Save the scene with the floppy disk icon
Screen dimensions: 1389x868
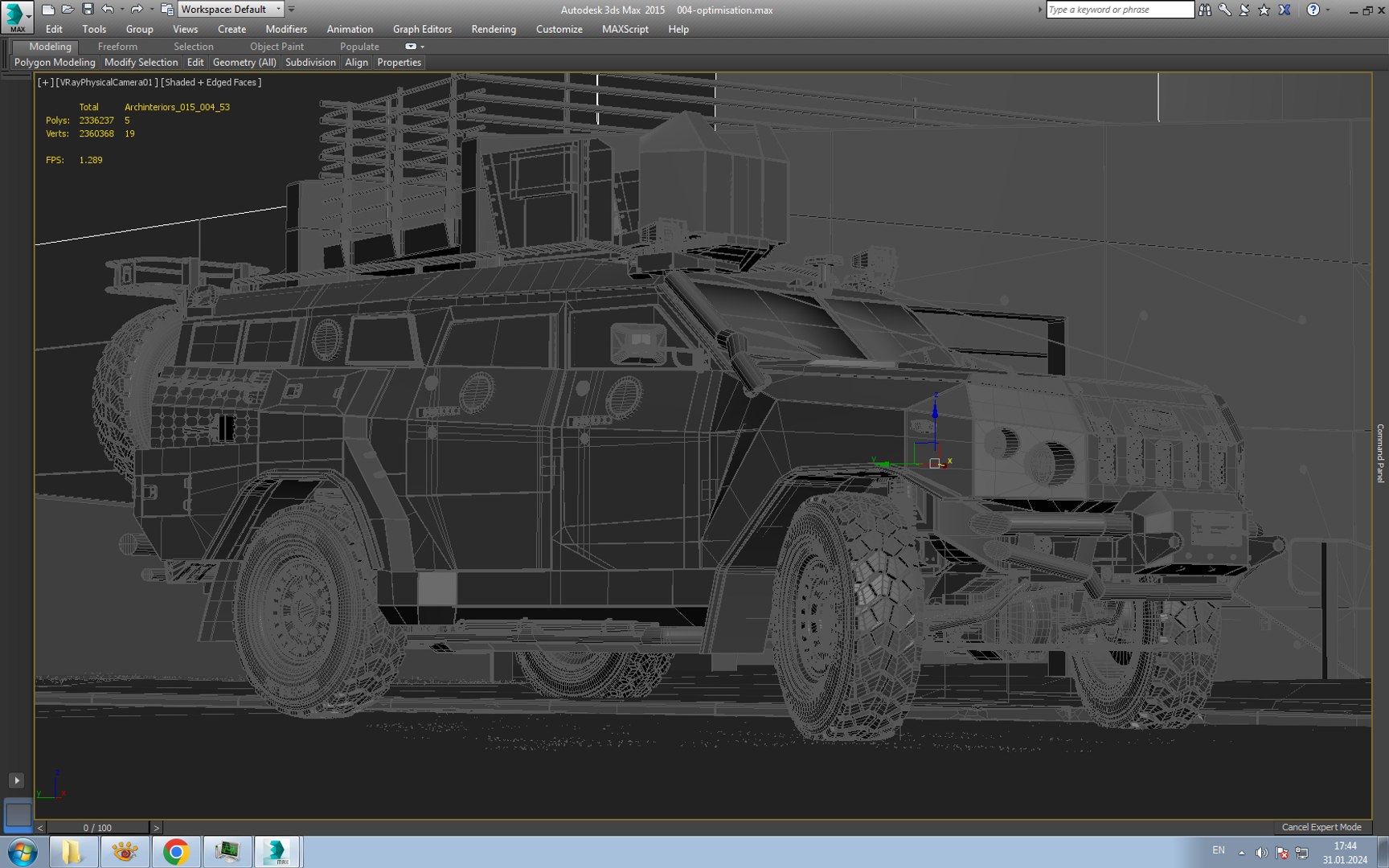[x=88, y=10]
